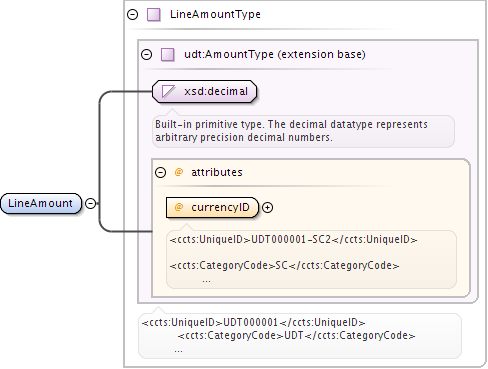Click the udt:AmountType type icon
Screen dimensions: 488x369
pos(167,54)
